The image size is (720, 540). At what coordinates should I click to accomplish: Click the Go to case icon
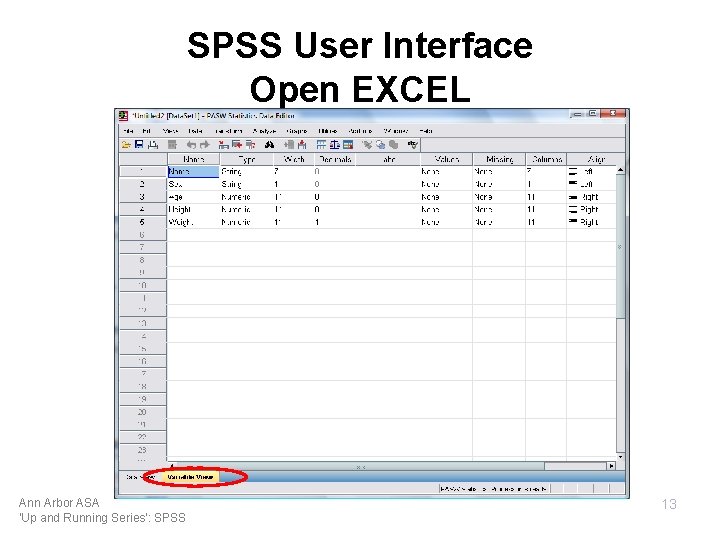pos(224,145)
